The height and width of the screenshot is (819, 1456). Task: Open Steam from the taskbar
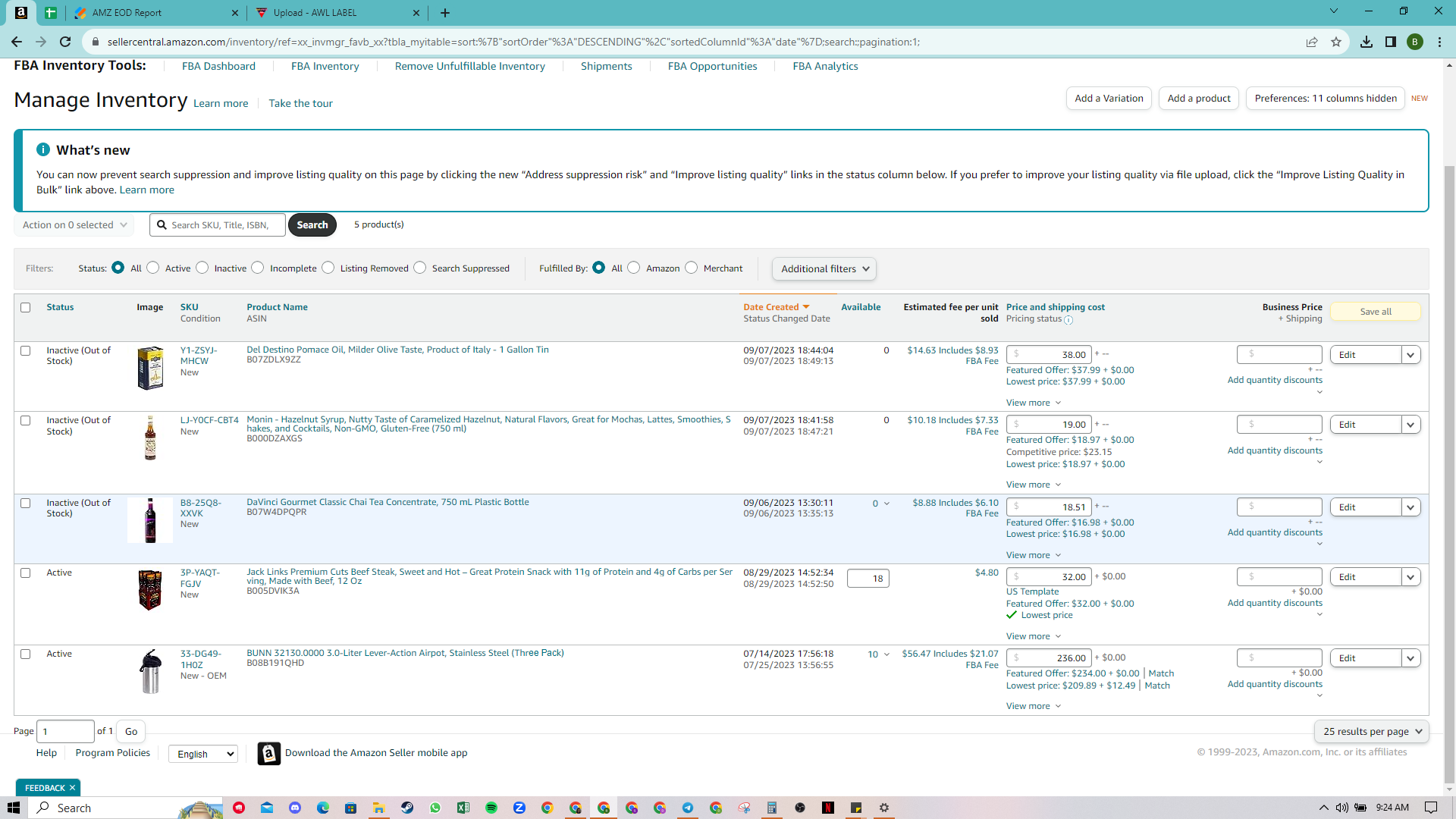pos(407,808)
